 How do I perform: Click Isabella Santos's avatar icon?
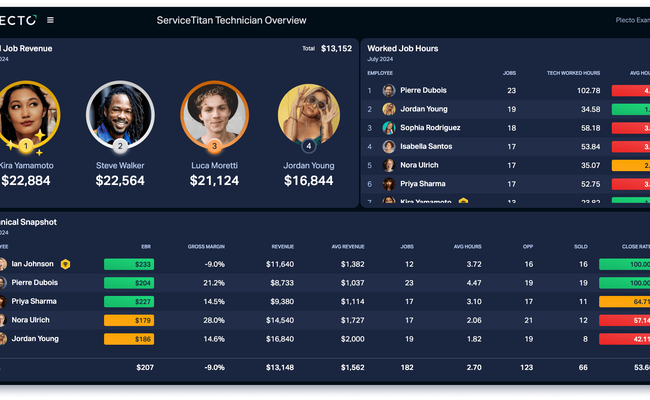point(389,146)
